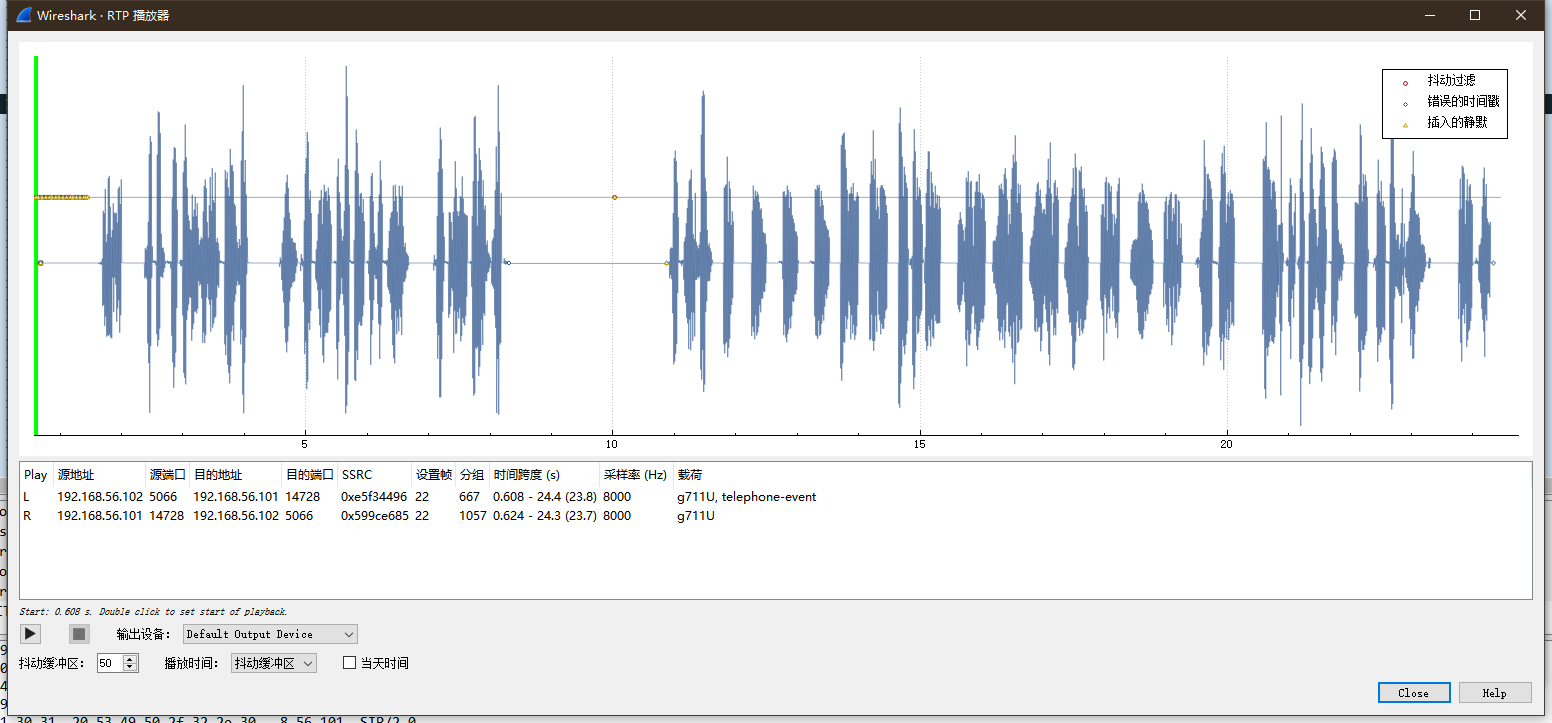1552x723 pixels.
Task: Open Help with the Help button
Action: click(x=1495, y=692)
